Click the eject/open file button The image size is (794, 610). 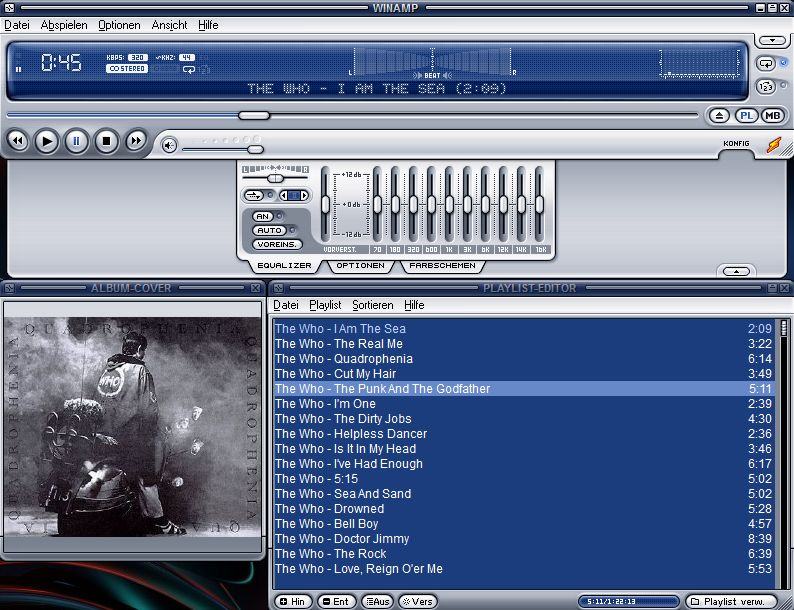click(x=719, y=115)
